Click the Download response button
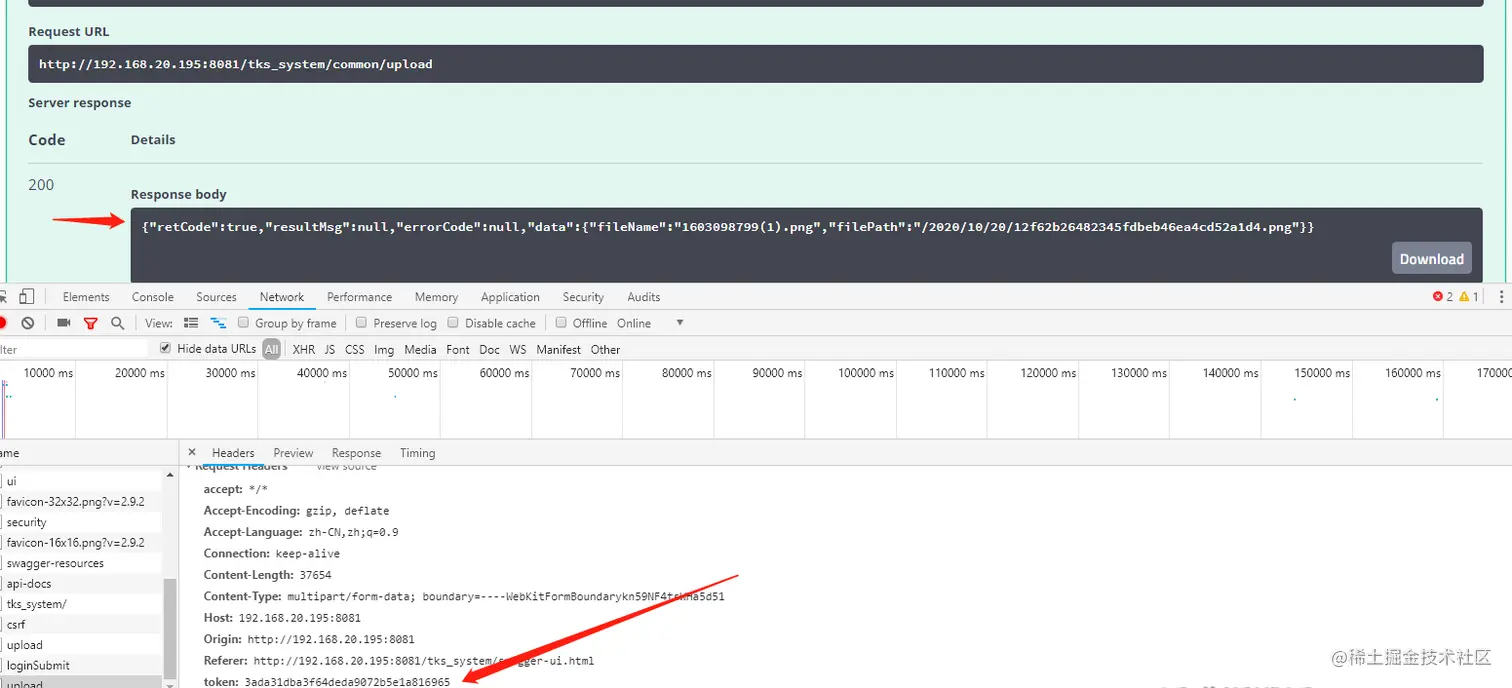This screenshot has height=688, width=1512. click(1431, 258)
